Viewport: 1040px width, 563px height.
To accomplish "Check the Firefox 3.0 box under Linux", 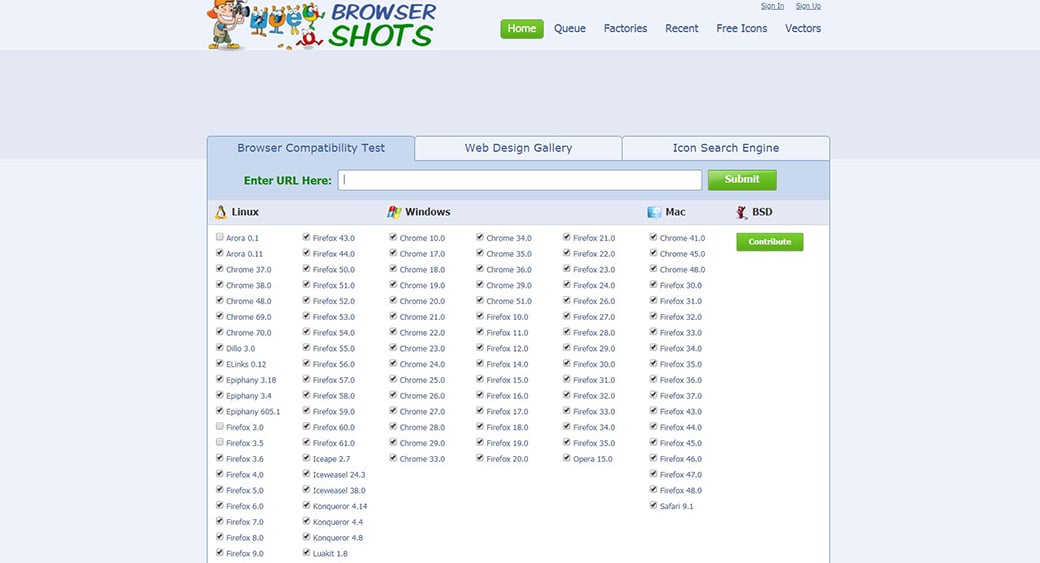I will pyautogui.click(x=220, y=427).
